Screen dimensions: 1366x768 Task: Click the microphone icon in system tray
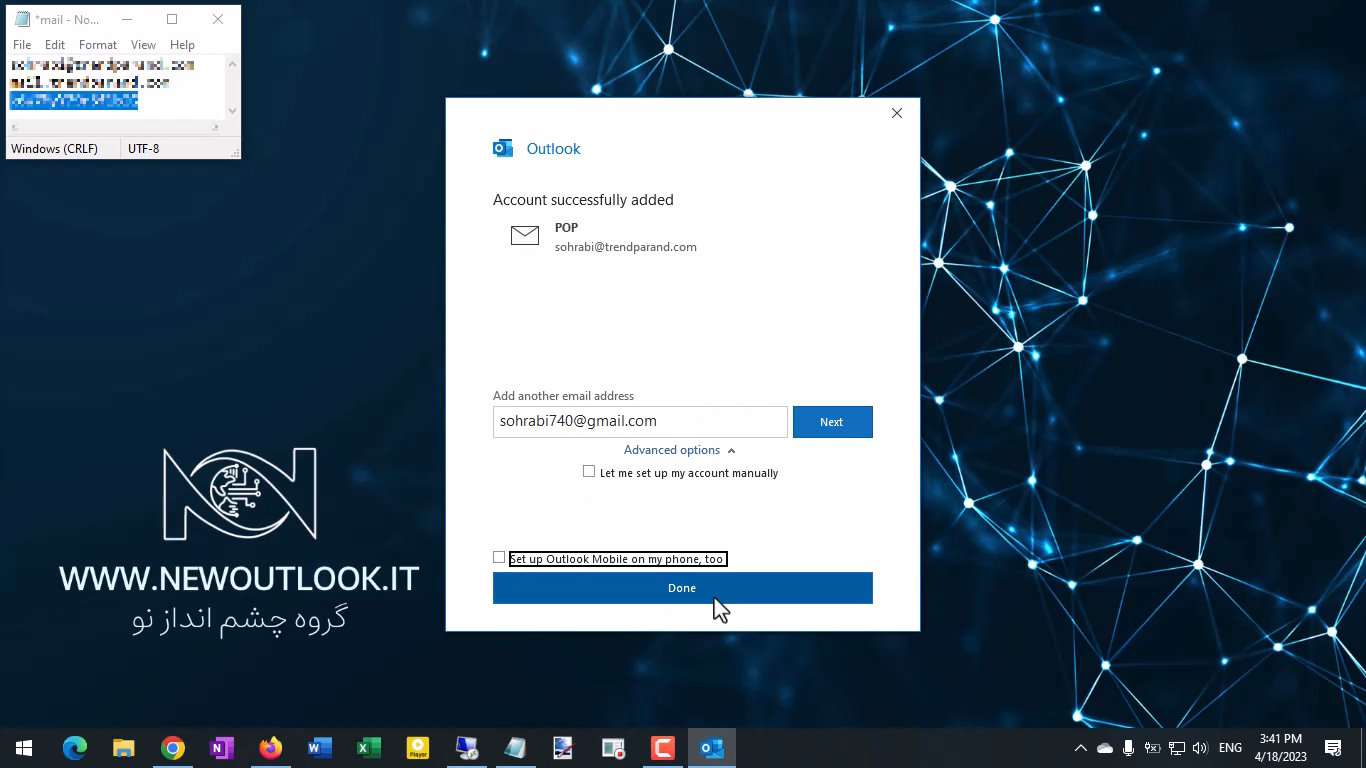click(1129, 748)
